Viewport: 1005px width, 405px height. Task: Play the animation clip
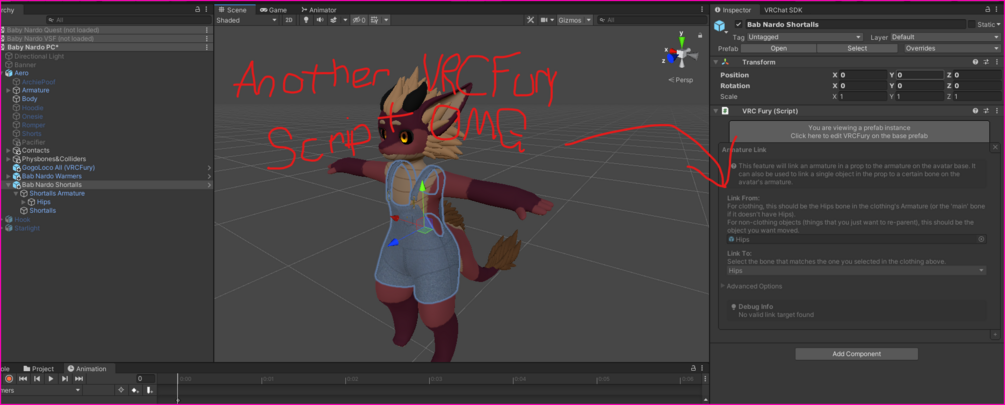click(51, 379)
